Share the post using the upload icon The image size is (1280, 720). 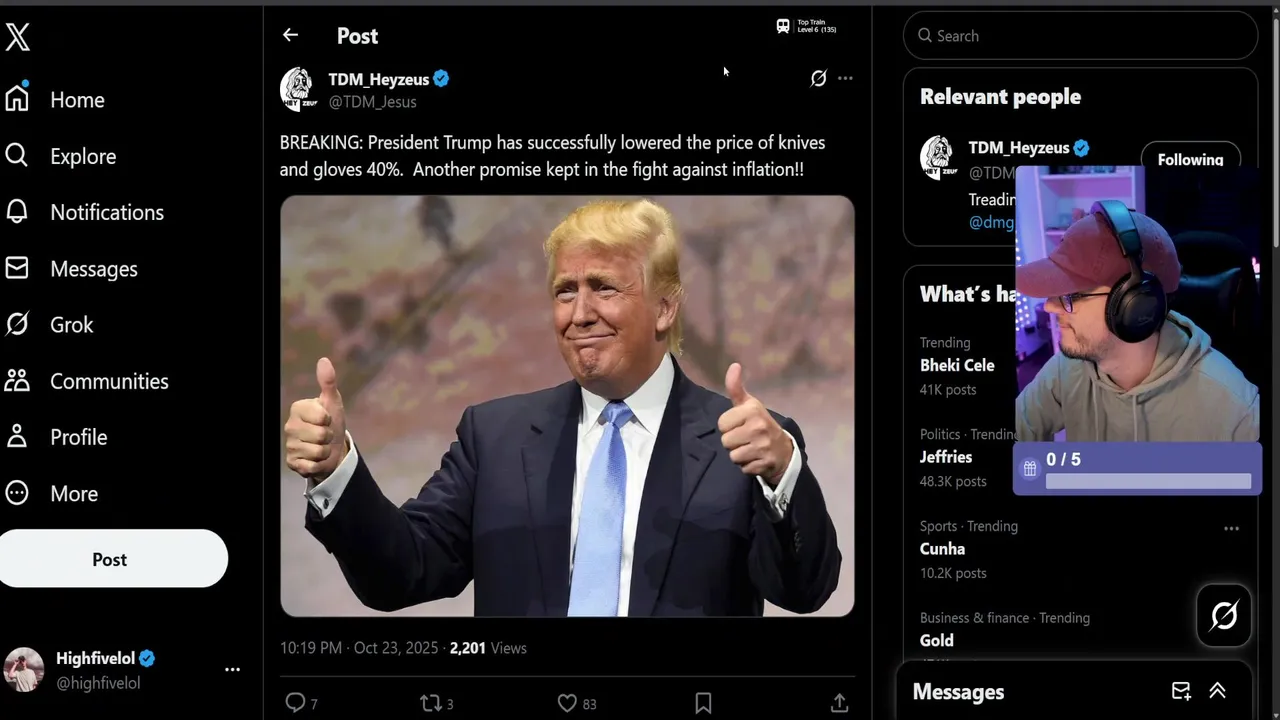click(x=839, y=703)
